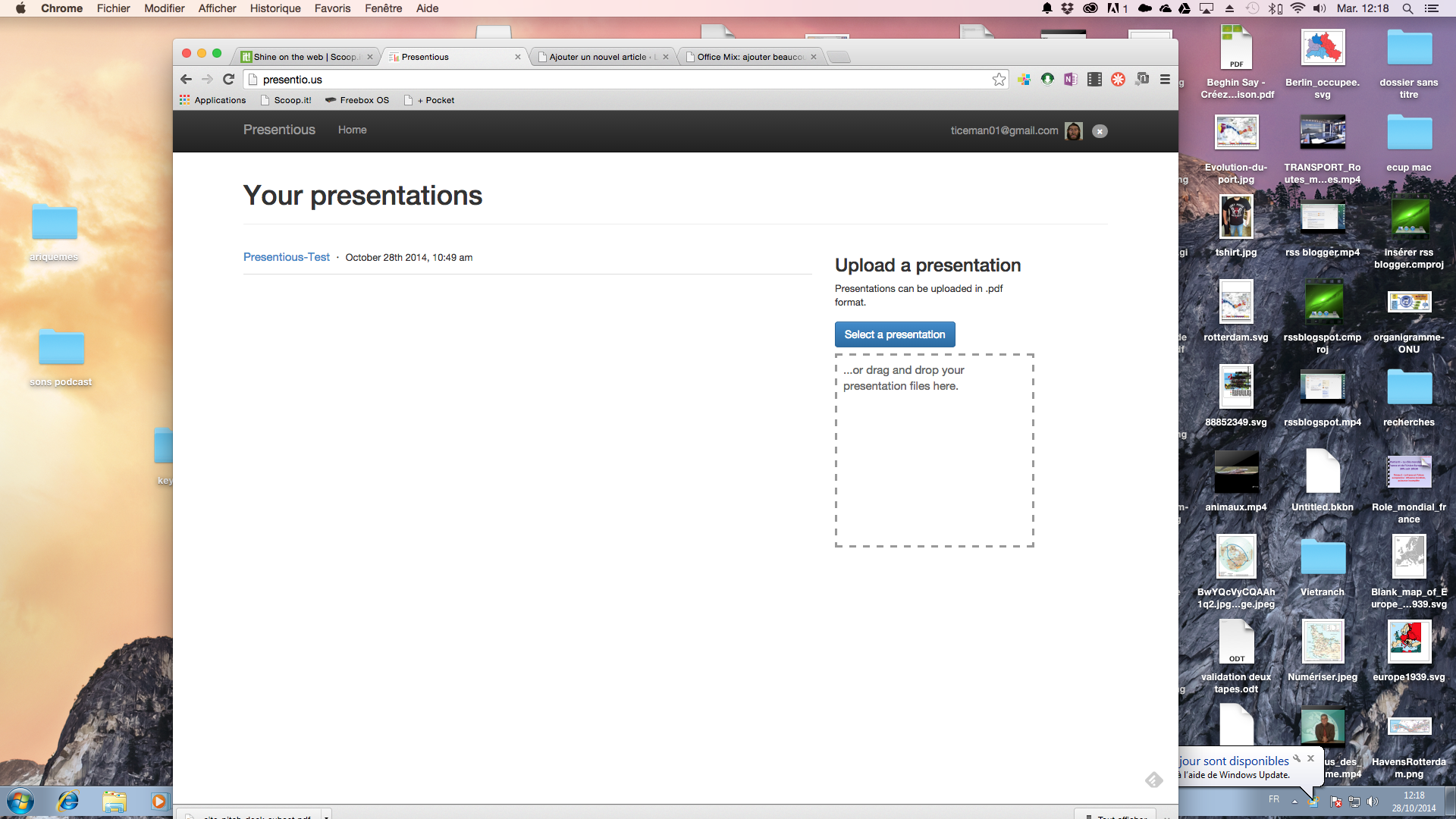Open the colorful squares extension icon

pyautogui.click(x=1024, y=80)
